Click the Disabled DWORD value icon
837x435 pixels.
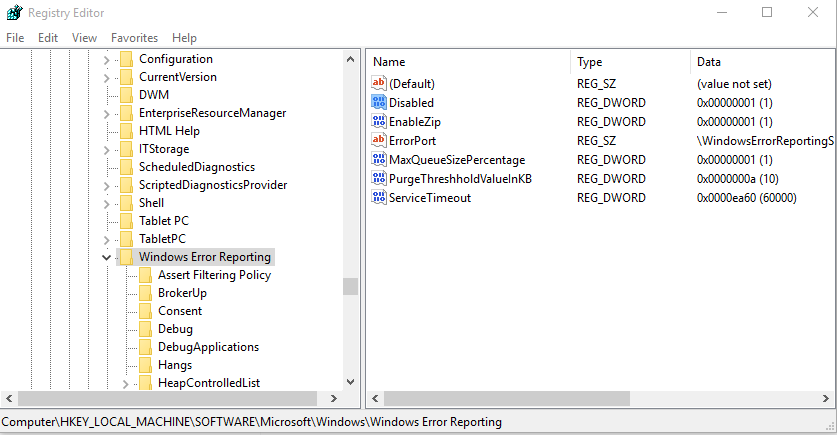click(x=379, y=102)
